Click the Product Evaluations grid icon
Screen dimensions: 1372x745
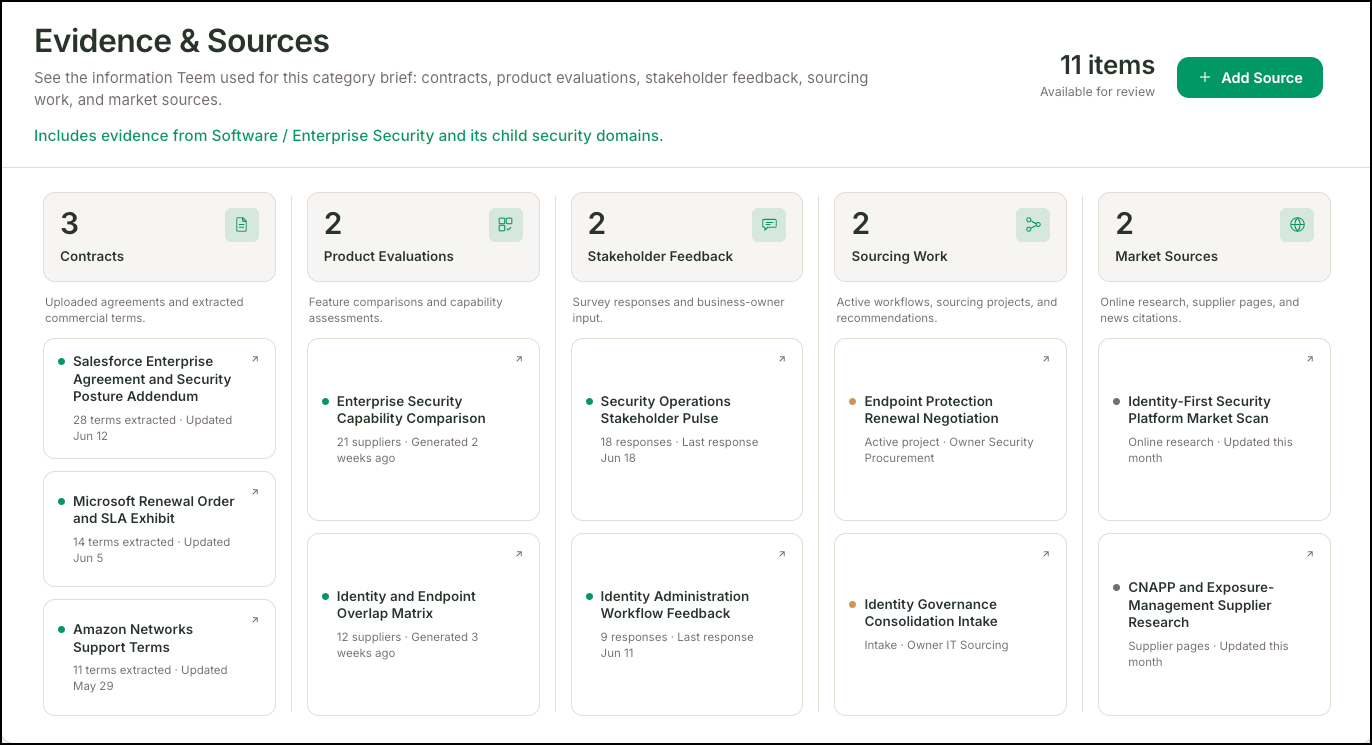pyautogui.click(x=506, y=225)
